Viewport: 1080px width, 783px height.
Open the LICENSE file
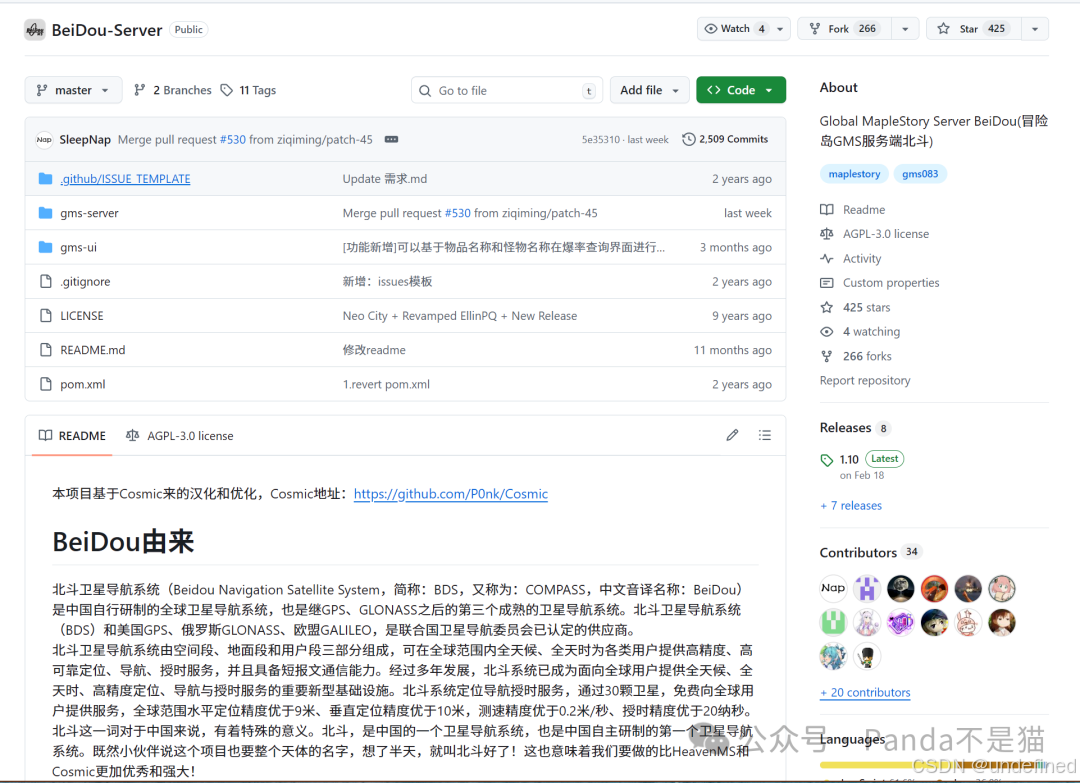(81, 316)
